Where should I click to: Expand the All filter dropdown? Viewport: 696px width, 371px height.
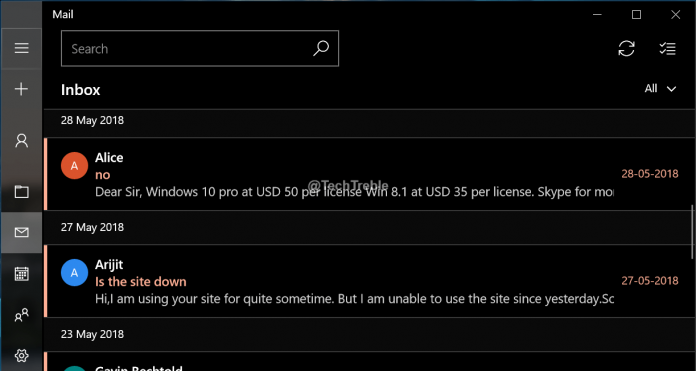[660, 89]
